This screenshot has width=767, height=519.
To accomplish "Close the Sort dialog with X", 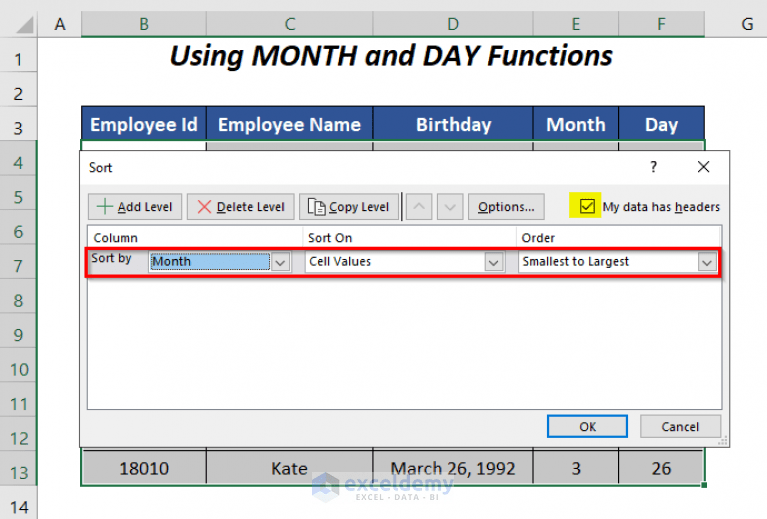I will coord(703,167).
